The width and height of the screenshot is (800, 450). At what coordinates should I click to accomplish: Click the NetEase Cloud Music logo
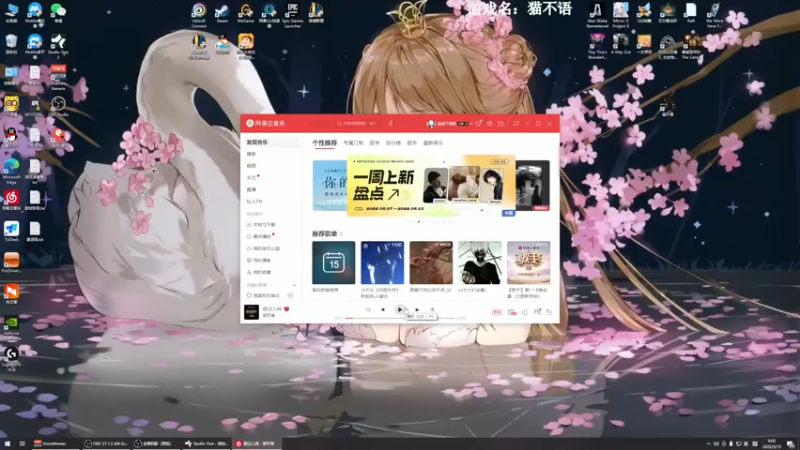(x=265, y=123)
